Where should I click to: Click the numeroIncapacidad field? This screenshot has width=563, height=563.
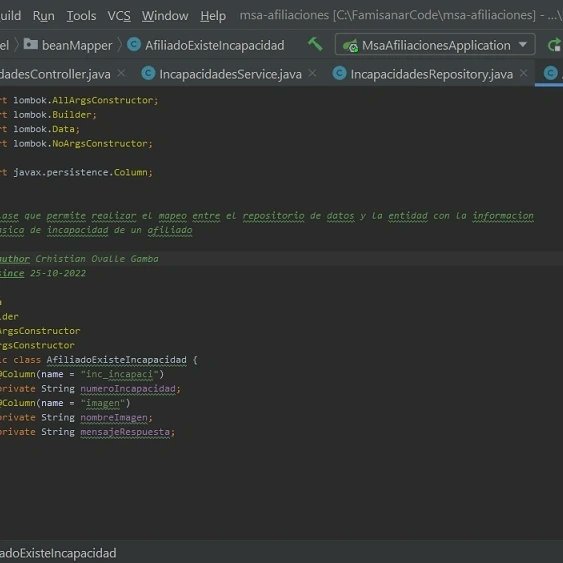[128, 388]
